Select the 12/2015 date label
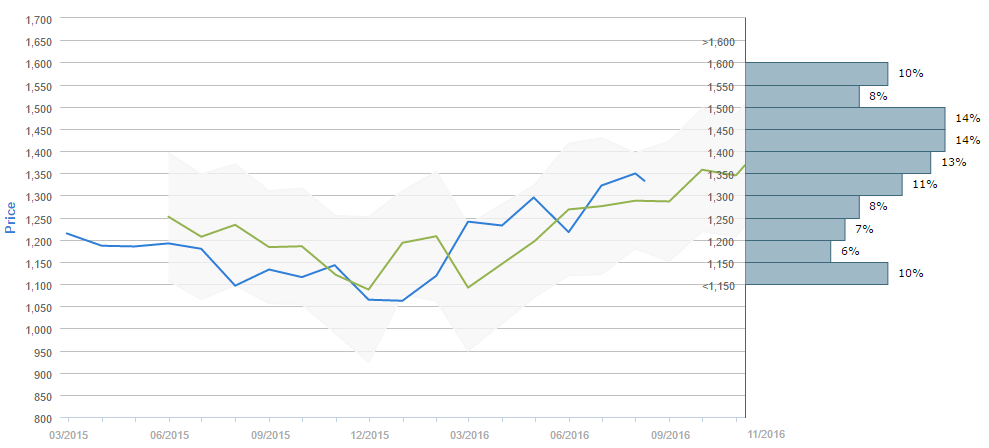Viewport: 989px width, 448px height. tap(369, 435)
